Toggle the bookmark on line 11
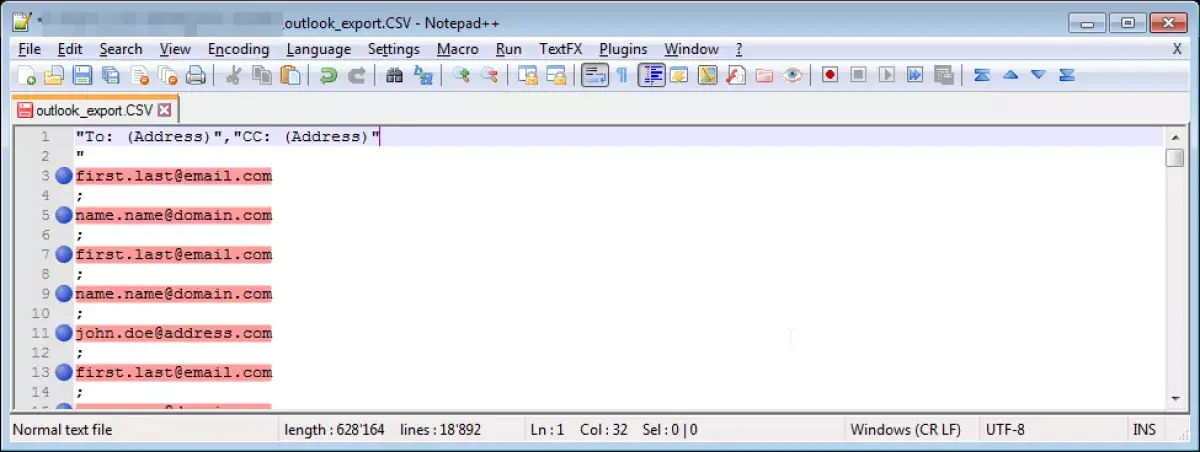 click(63, 333)
